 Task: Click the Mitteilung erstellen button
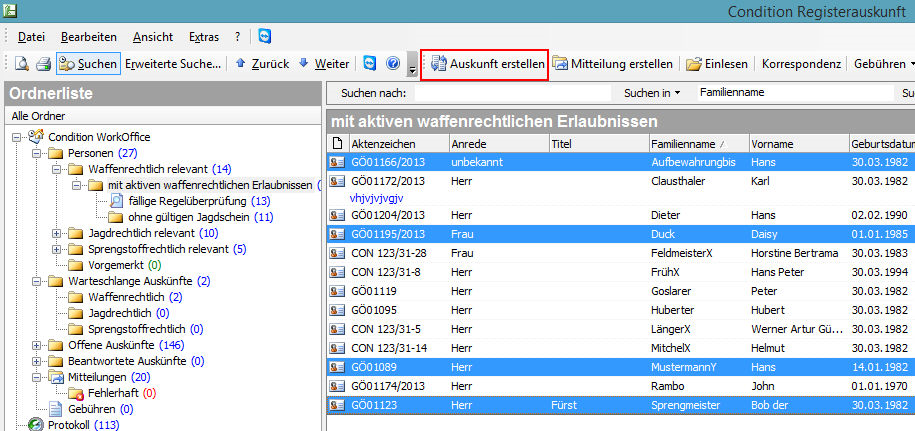tap(612, 64)
